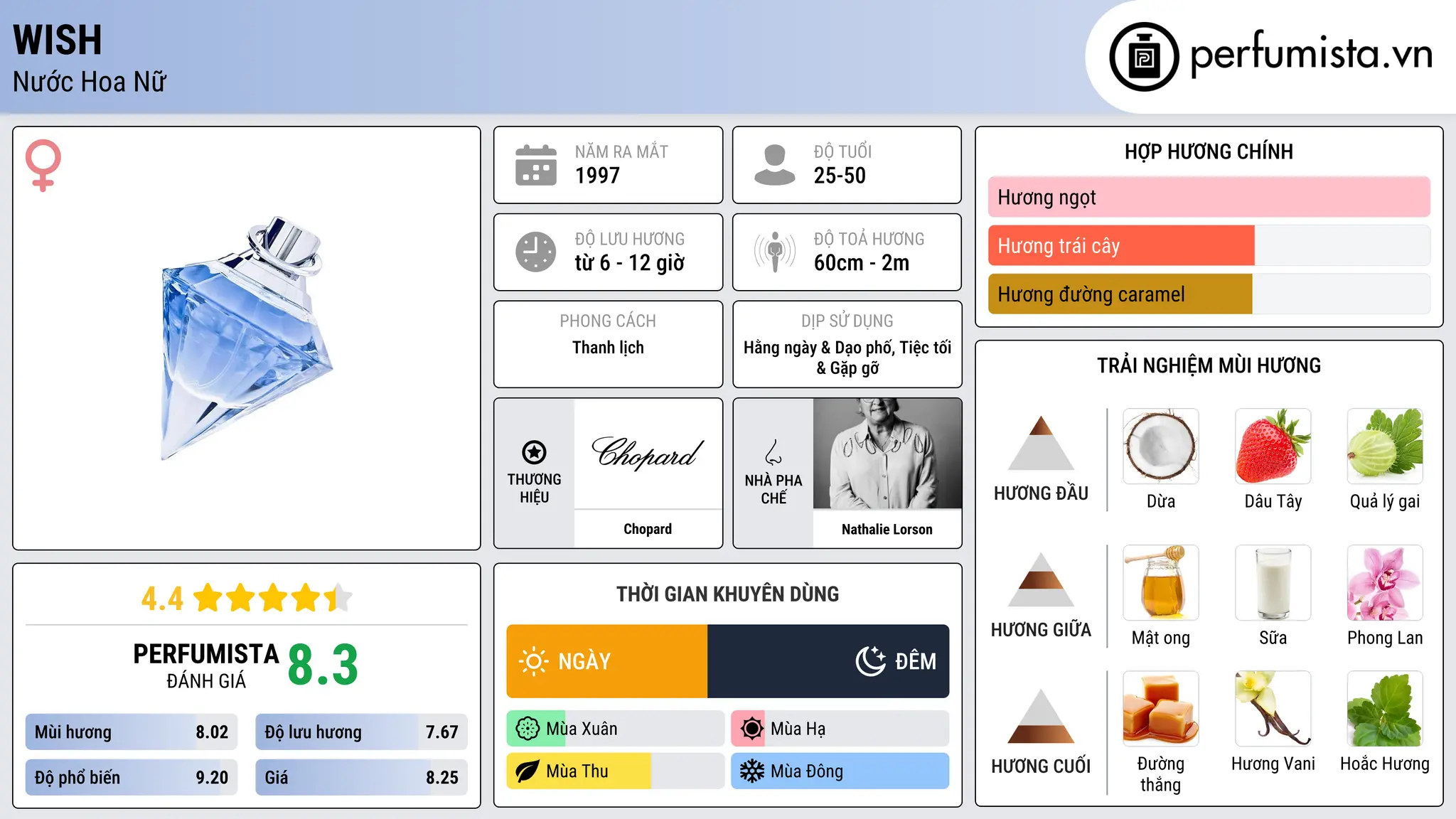Image resolution: width=1456 pixels, height=819 pixels.
Task: Click the Hương cuối pyramid icon
Action: coord(1041,716)
